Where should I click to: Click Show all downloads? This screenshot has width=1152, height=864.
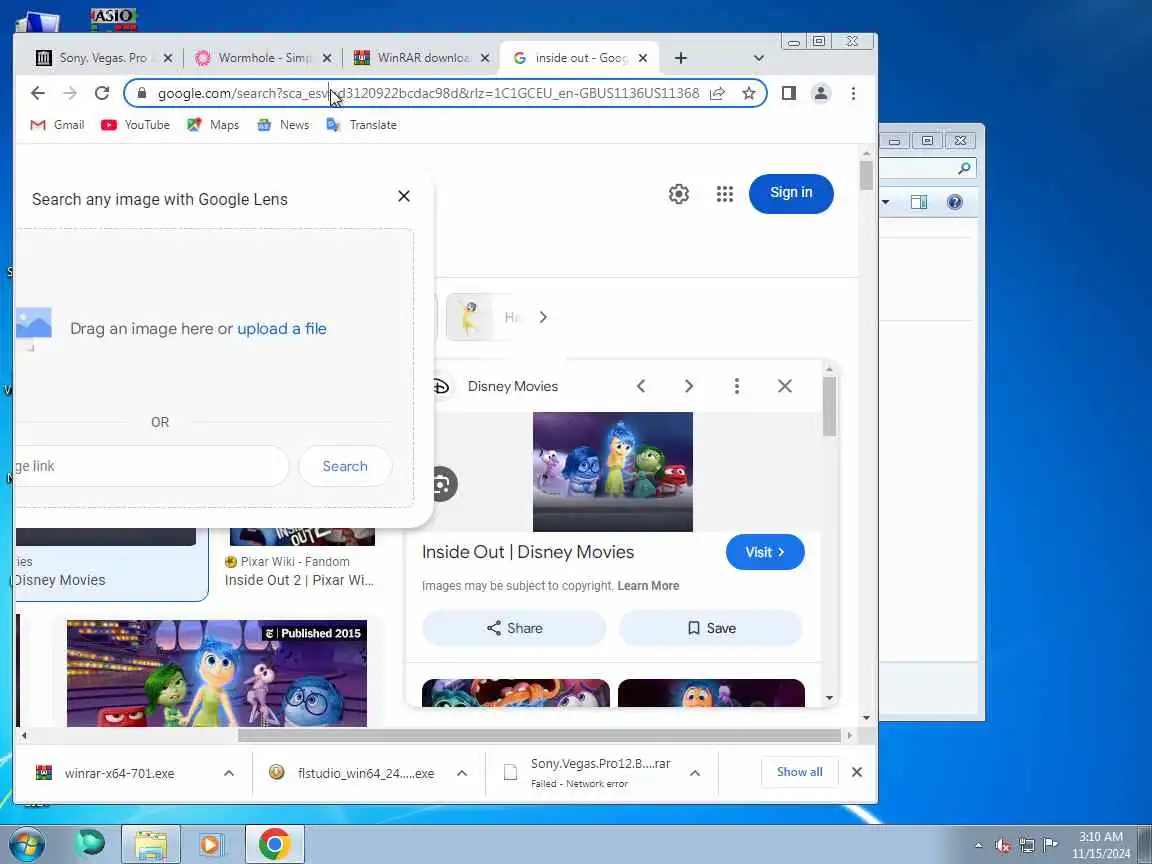[799, 772]
